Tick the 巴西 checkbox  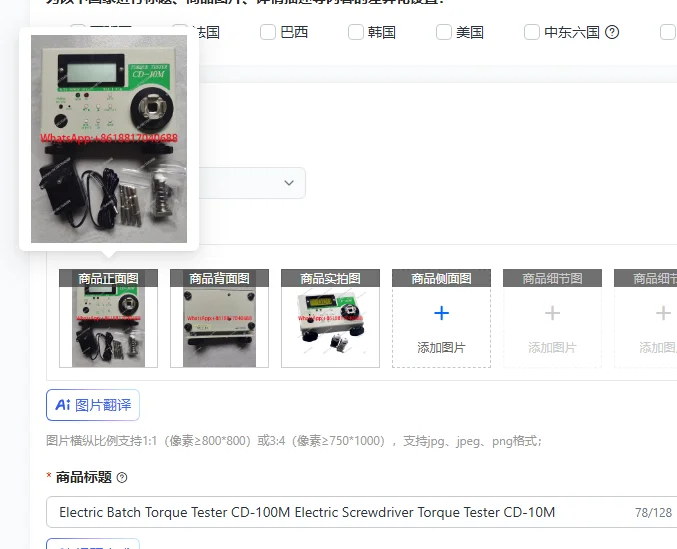pyautogui.click(x=268, y=32)
